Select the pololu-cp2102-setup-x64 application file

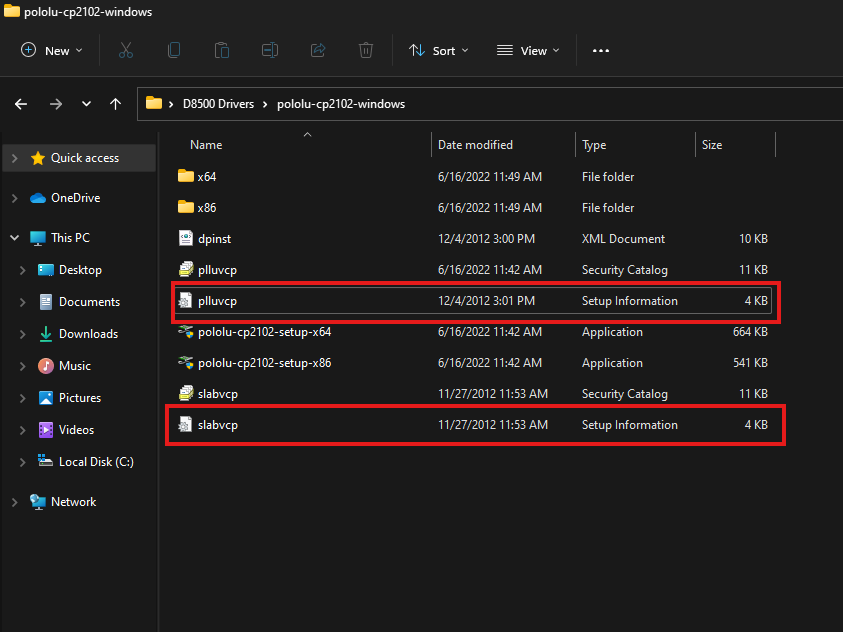click(x=264, y=332)
